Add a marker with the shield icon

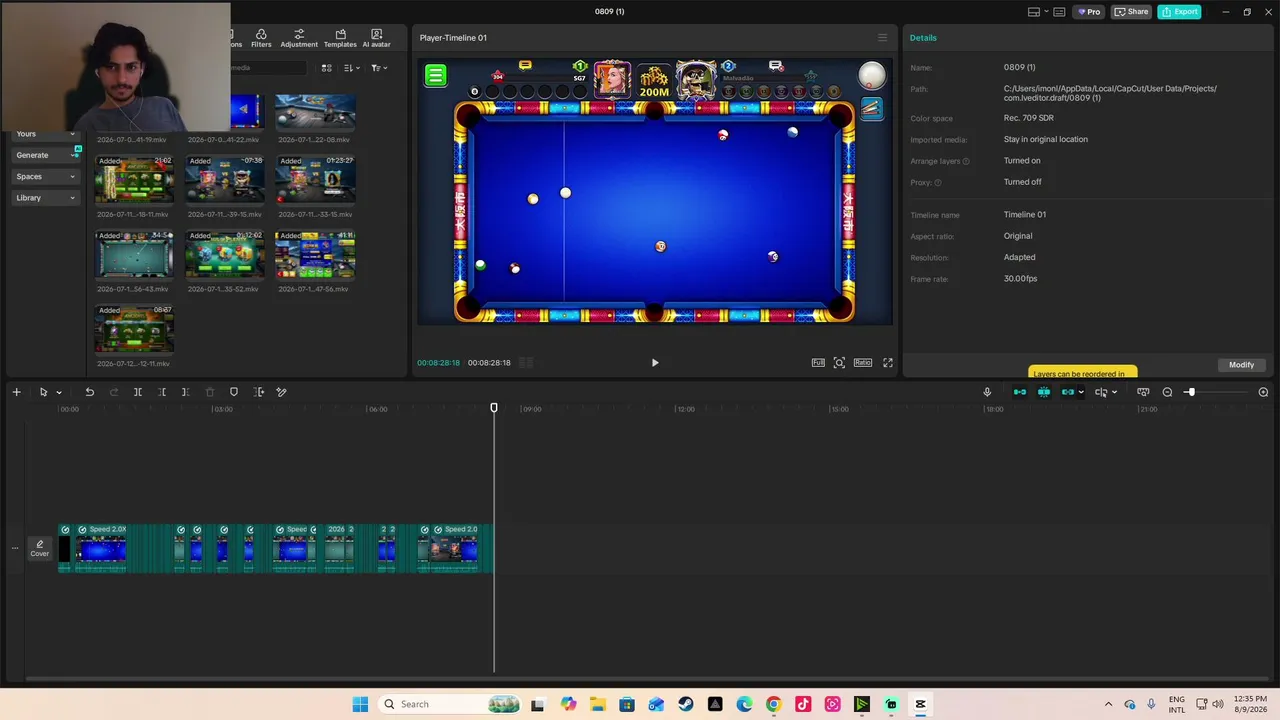234,392
